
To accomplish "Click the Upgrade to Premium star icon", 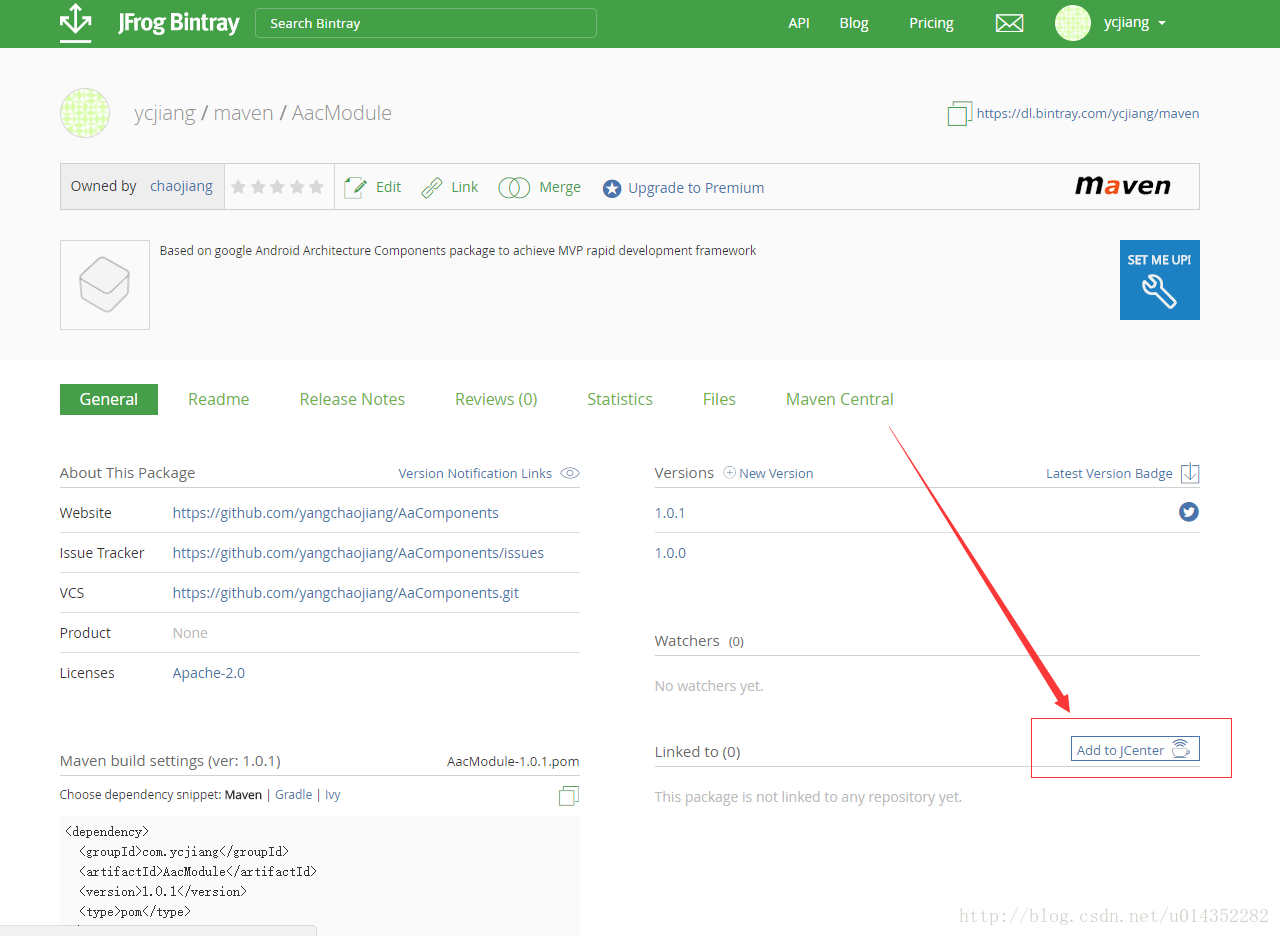I will pyautogui.click(x=612, y=188).
